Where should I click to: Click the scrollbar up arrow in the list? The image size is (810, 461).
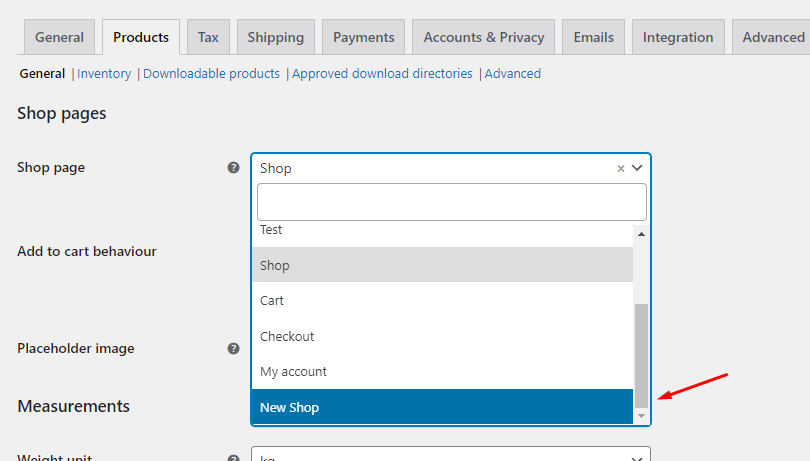(641, 234)
